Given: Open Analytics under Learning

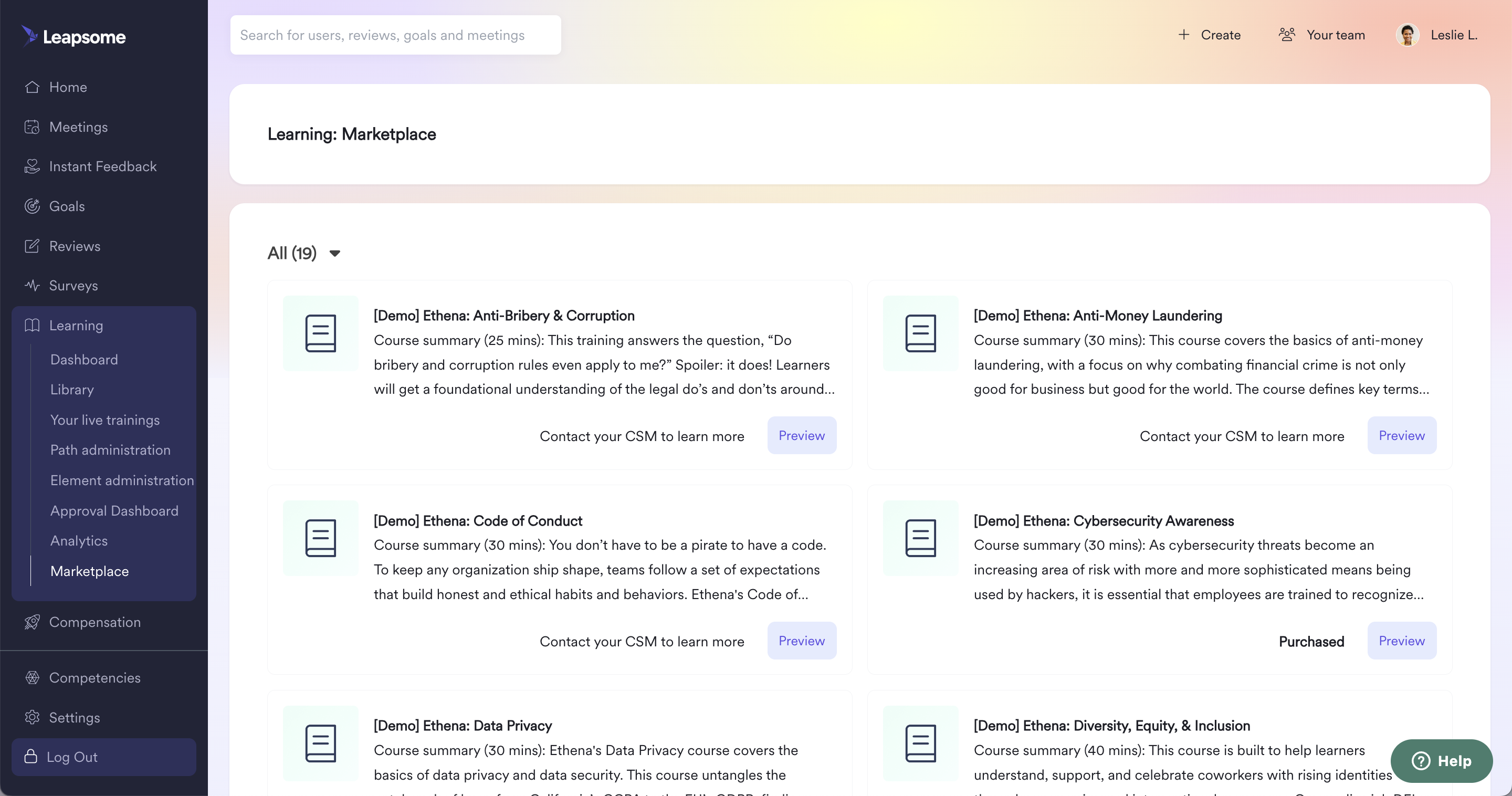Looking at the screenshot, I should (x=79, y=541).
